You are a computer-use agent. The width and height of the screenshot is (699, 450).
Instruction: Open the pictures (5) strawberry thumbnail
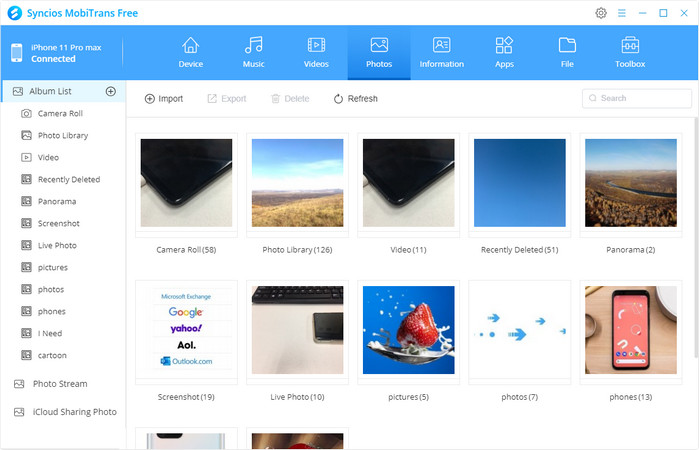click(408, 330)
